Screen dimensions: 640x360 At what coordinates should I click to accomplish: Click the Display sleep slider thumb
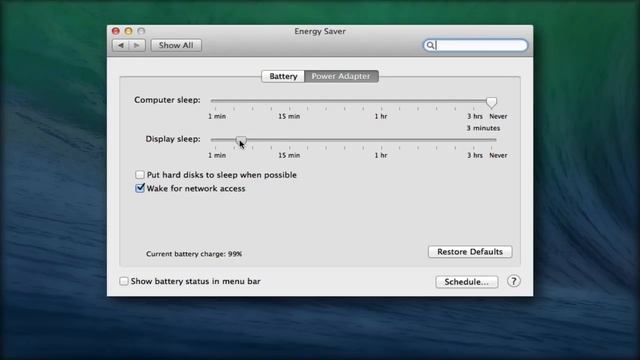241,141
